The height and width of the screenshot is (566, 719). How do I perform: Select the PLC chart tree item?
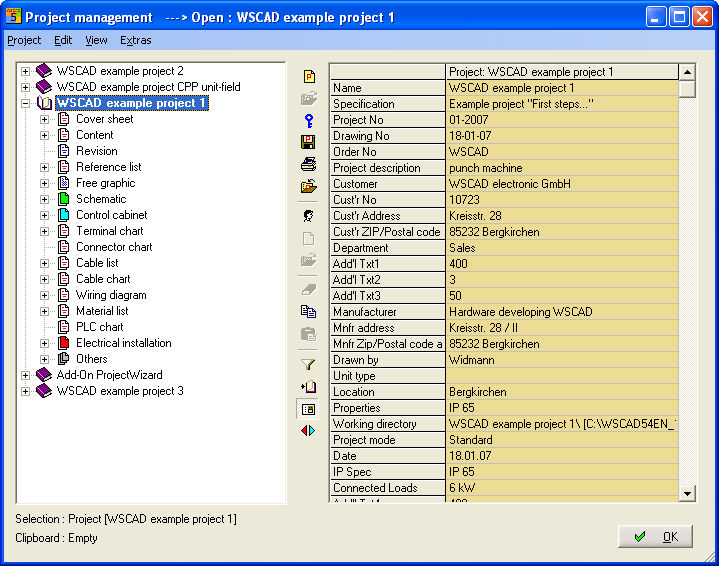(x=100, y=327)
